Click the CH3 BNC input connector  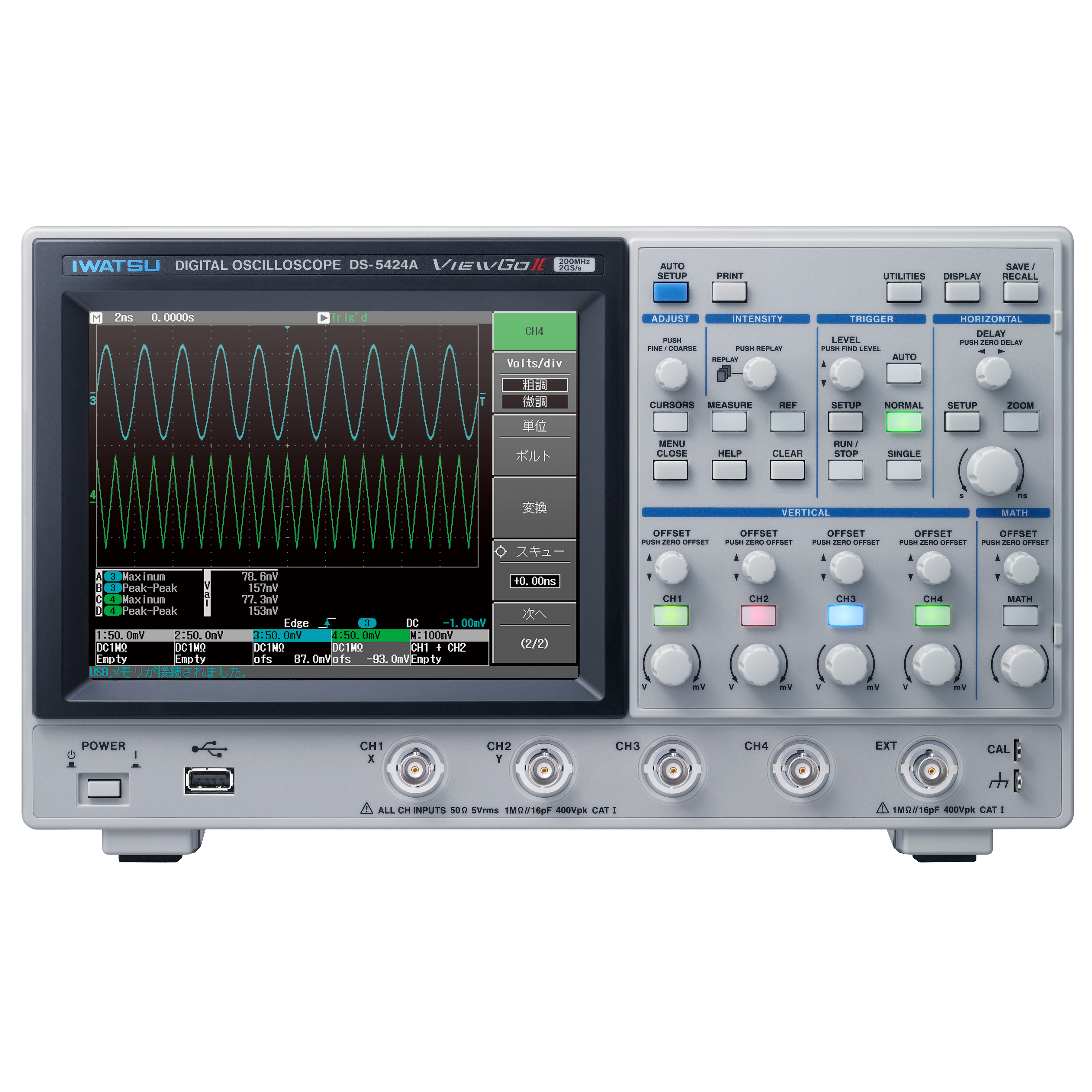pos(673,769)
